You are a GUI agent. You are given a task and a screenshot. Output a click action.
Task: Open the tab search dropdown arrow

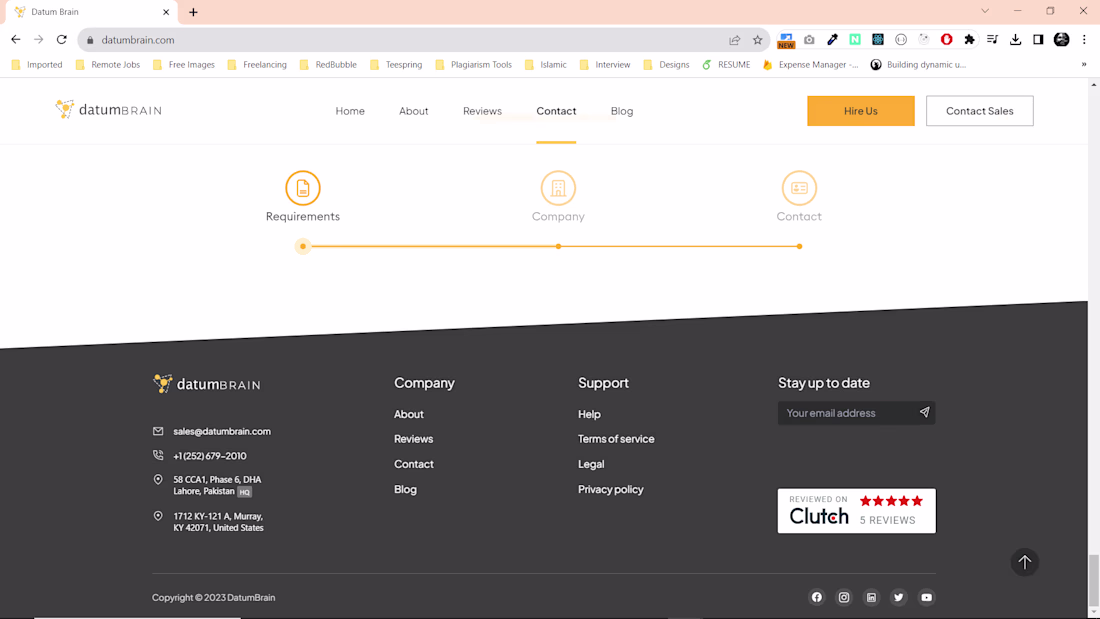tap(985, 11)
